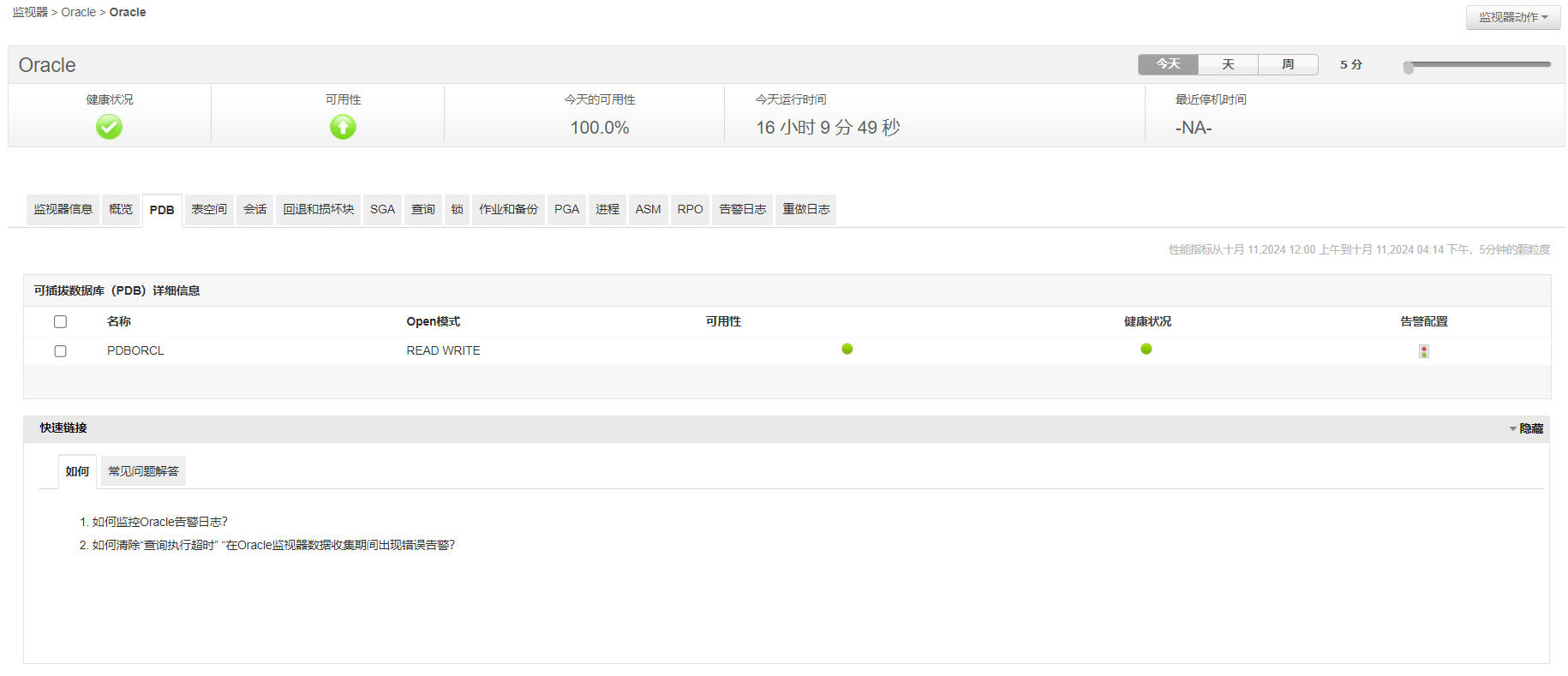Click the Oracle monitor title heading

tap(47, 65)
